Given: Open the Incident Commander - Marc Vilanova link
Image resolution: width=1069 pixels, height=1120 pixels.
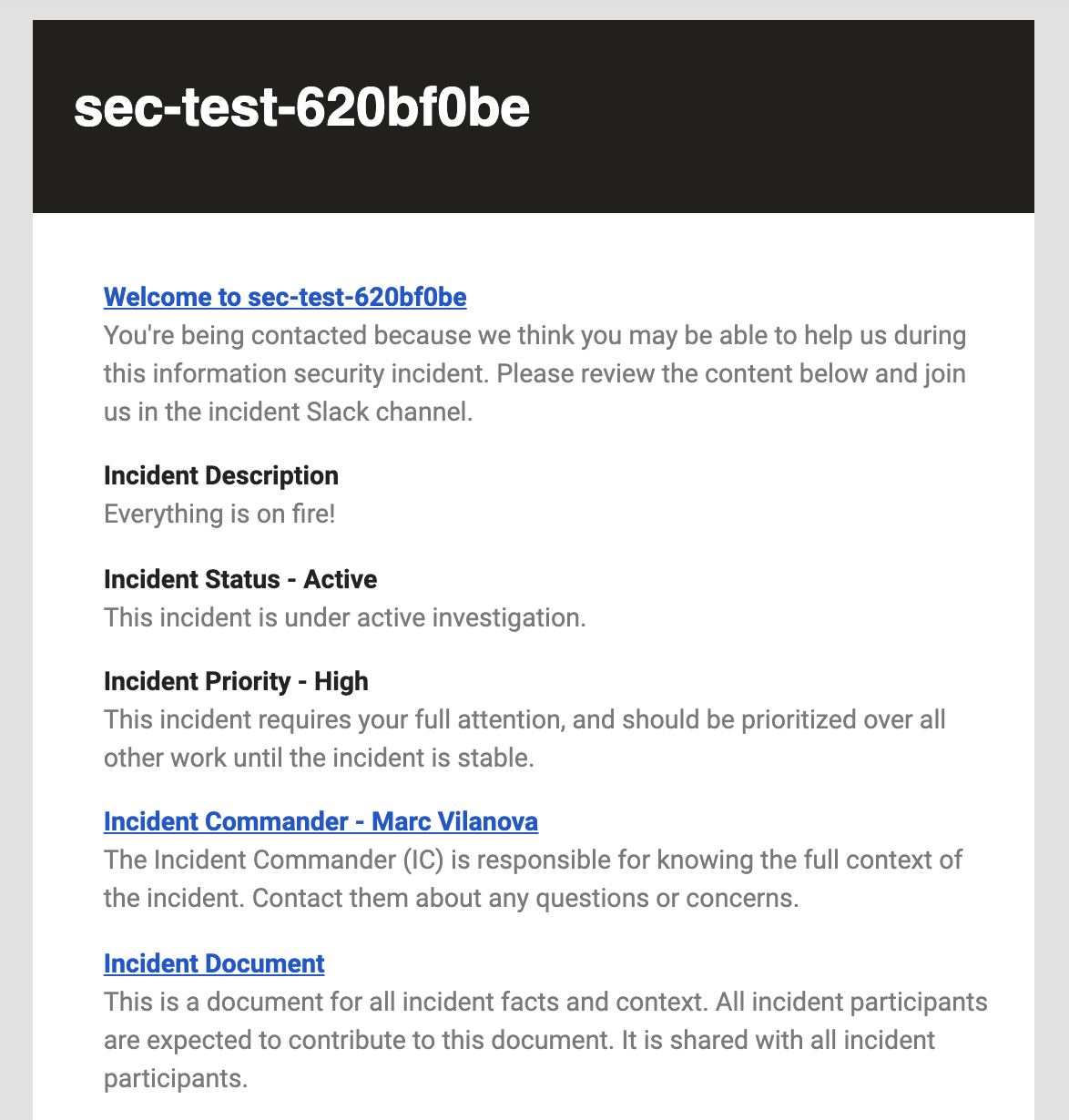Looking at the screenshot, I should pos(321,821).
